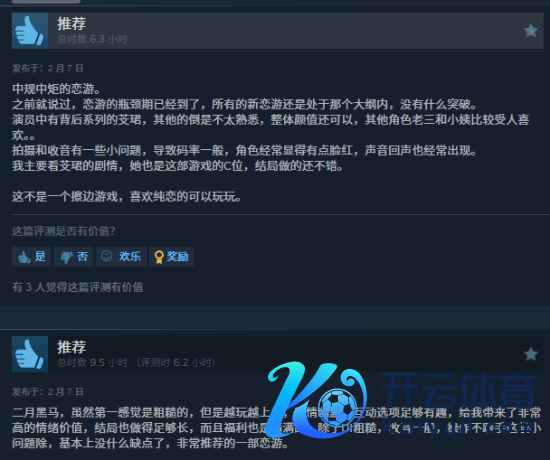Open the second review's 推荐 heading
550x460 pixels.
[72, 347]
